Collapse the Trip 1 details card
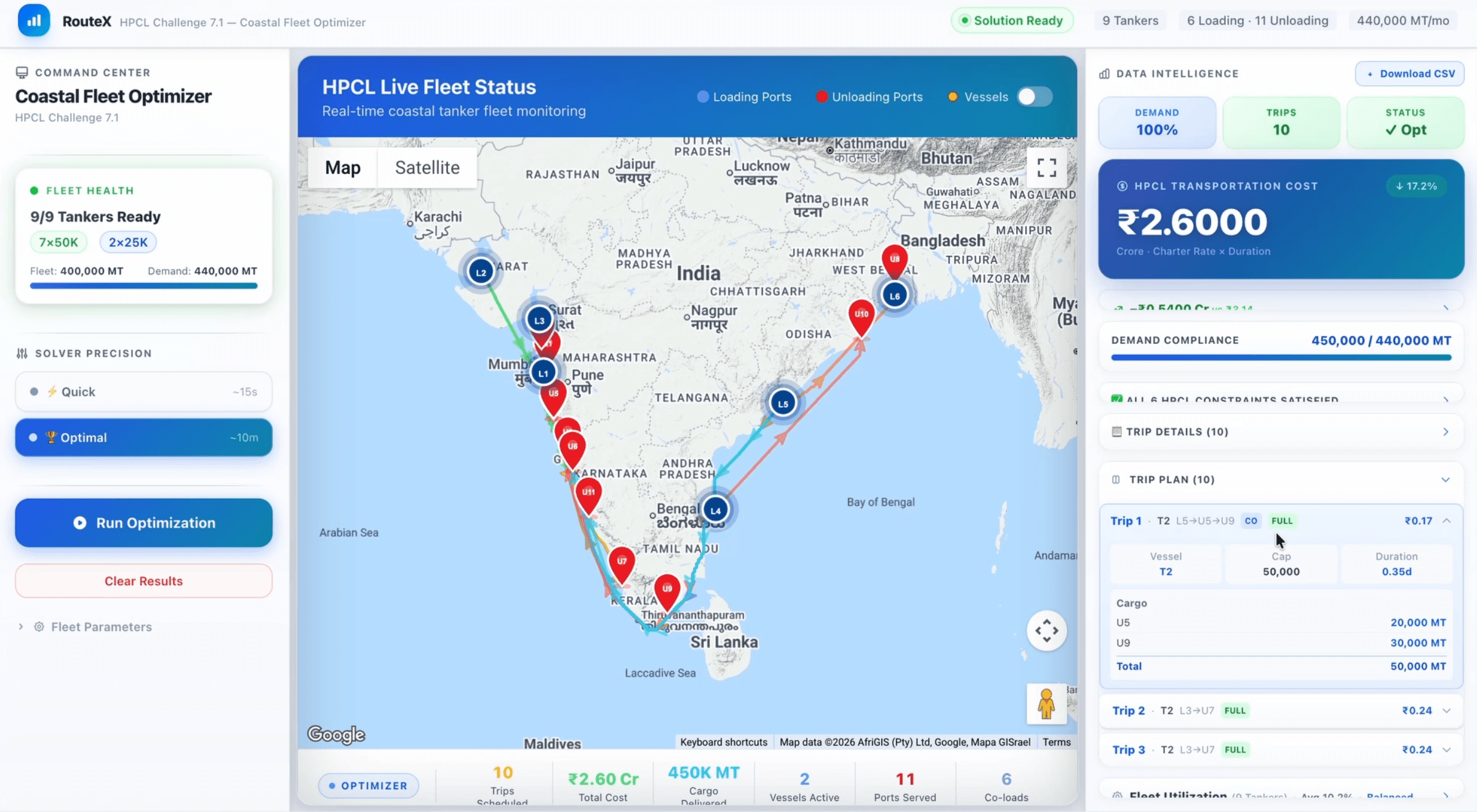The image size is (1477, 812). (x=1281, y=521)
